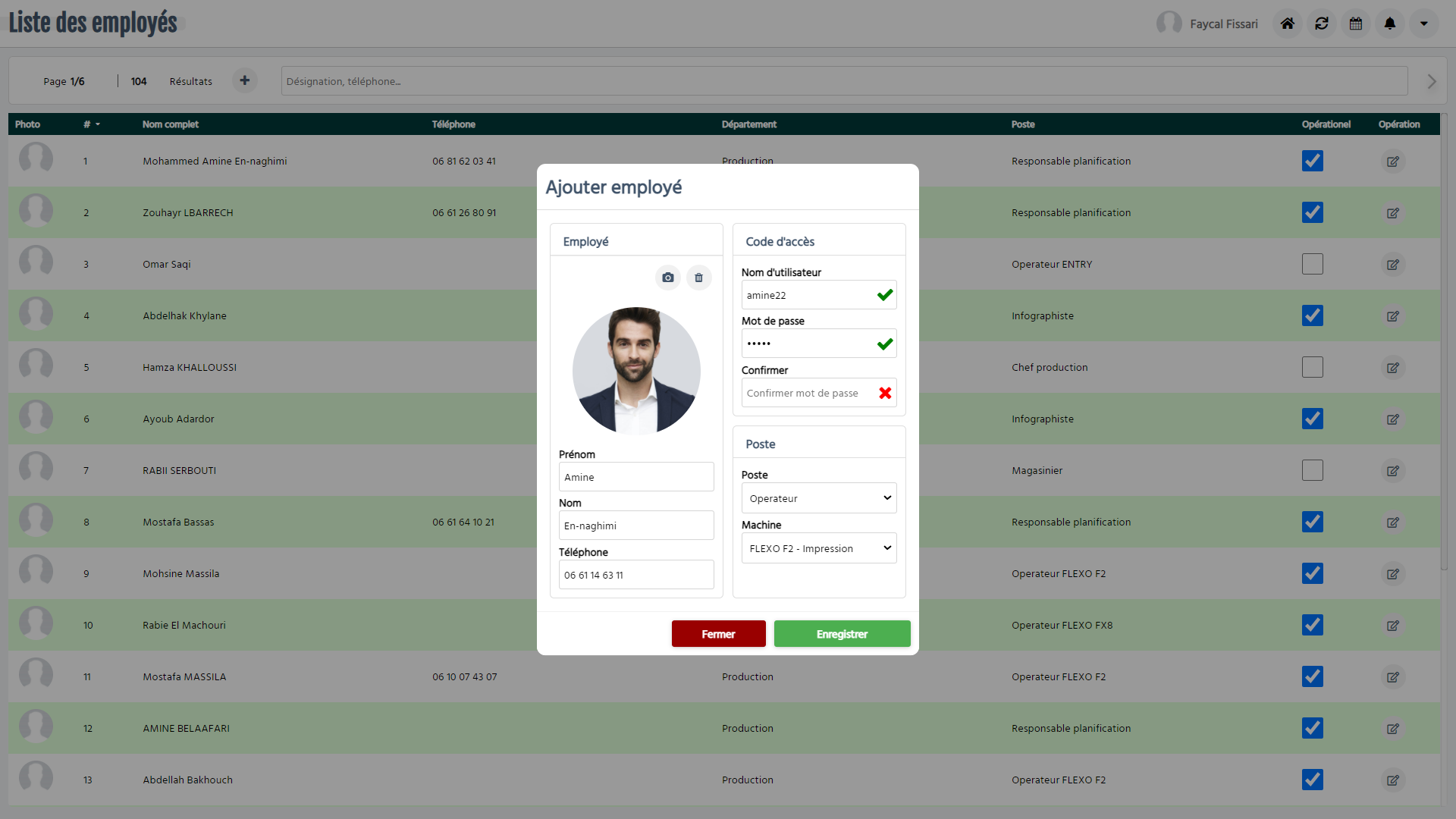The height and width of the screenshot is (819, 1456).
Task: Sort by the # column header
Action: (91, 124)
